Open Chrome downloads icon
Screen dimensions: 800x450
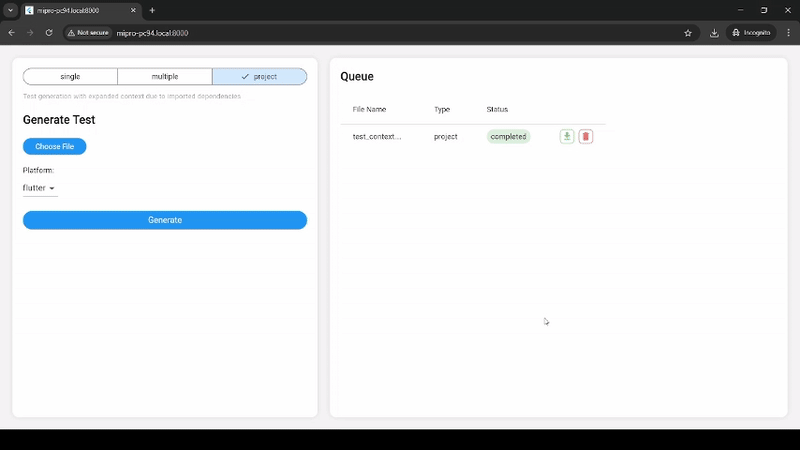click(714, 33)
